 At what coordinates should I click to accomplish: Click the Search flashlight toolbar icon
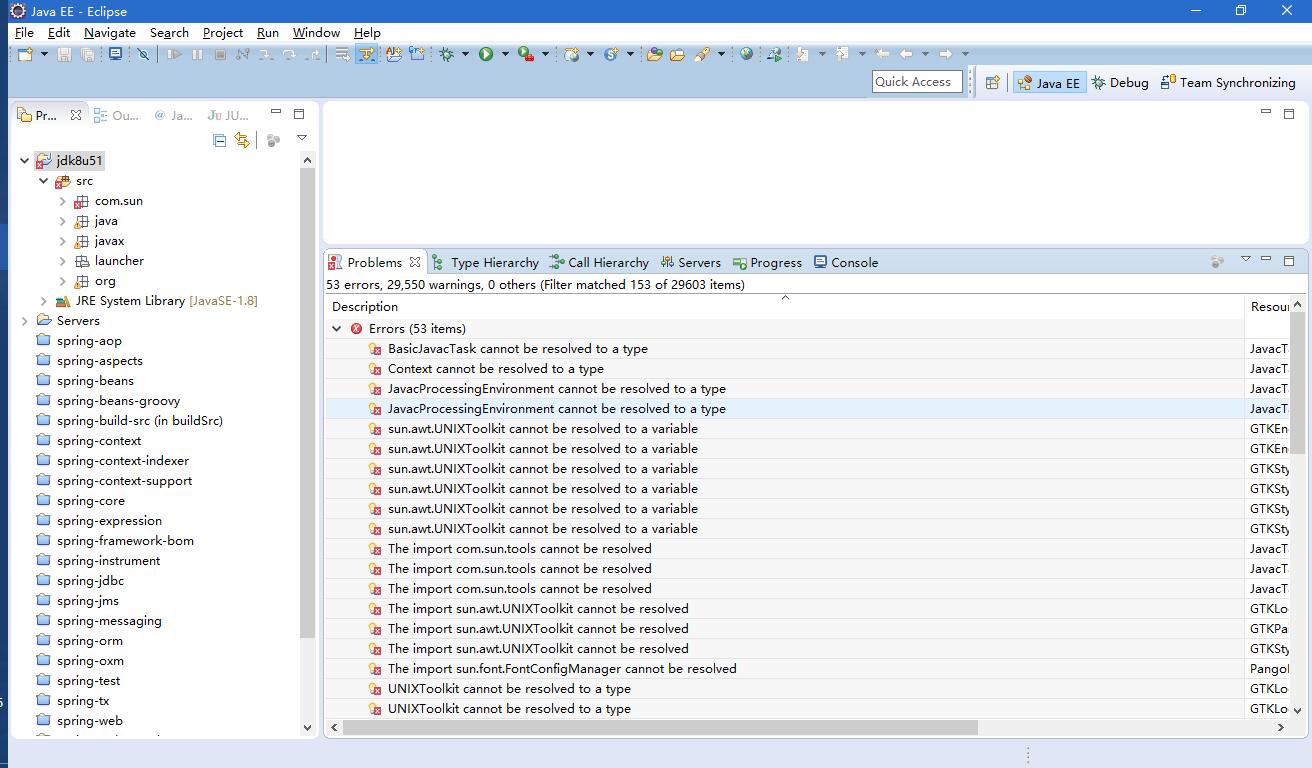point(702,54)
